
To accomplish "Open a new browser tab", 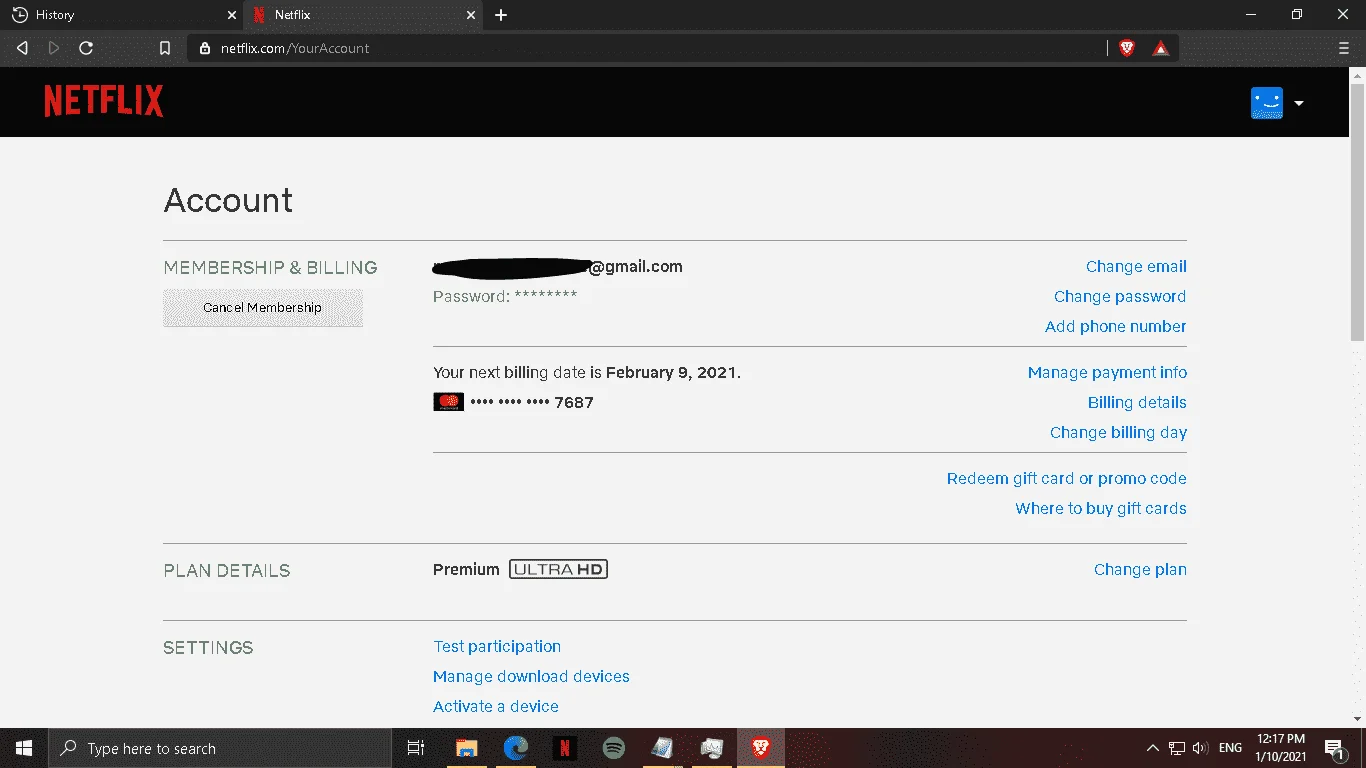I will (x=501, y=15).
